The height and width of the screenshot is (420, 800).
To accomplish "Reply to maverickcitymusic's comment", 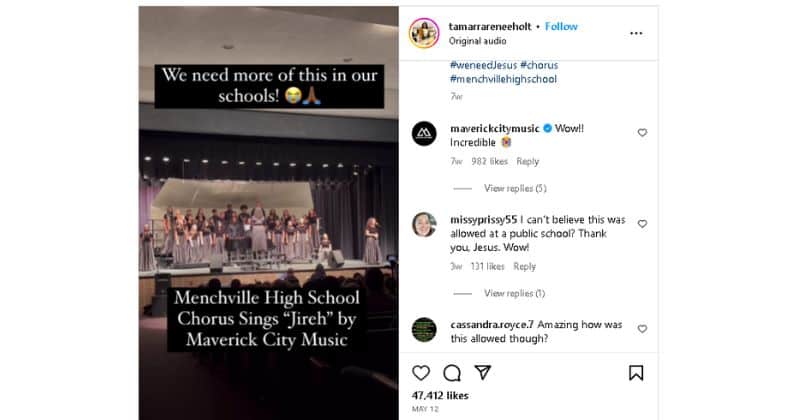I will point(527,161).
